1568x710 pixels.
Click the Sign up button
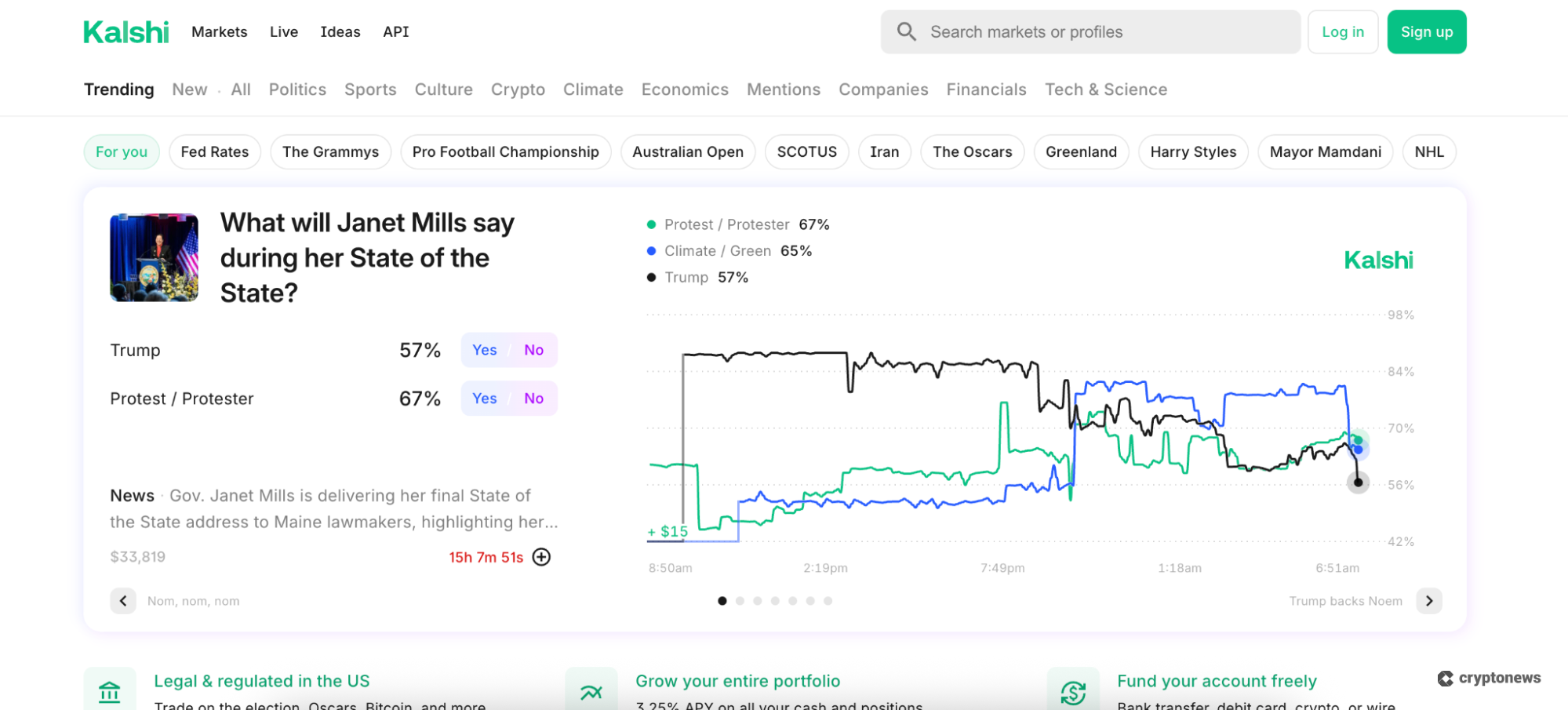tap(1426, 32)
